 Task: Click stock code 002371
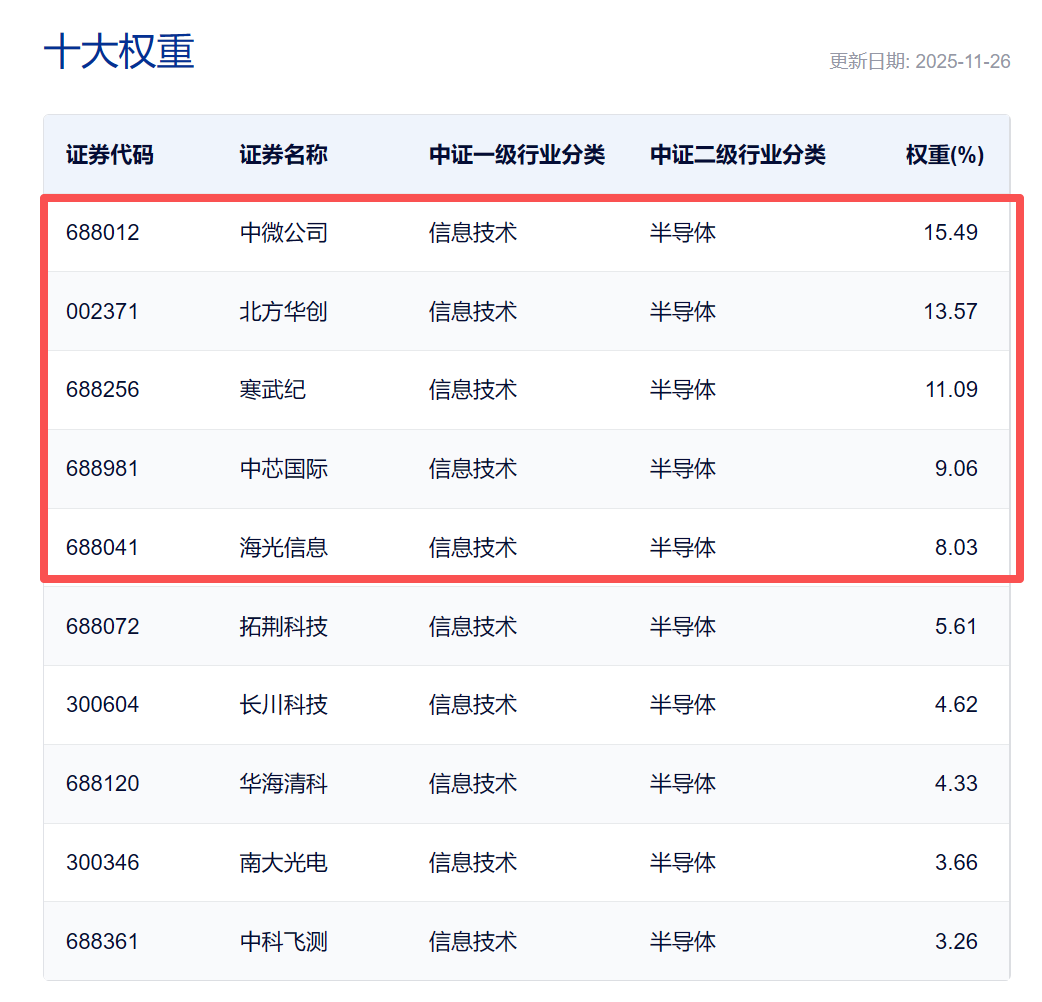tap(103, 311)
